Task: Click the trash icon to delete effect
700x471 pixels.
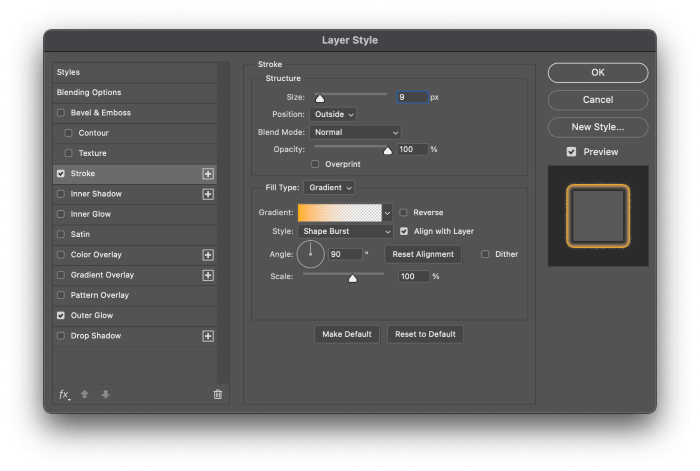Action: point(217,395)
